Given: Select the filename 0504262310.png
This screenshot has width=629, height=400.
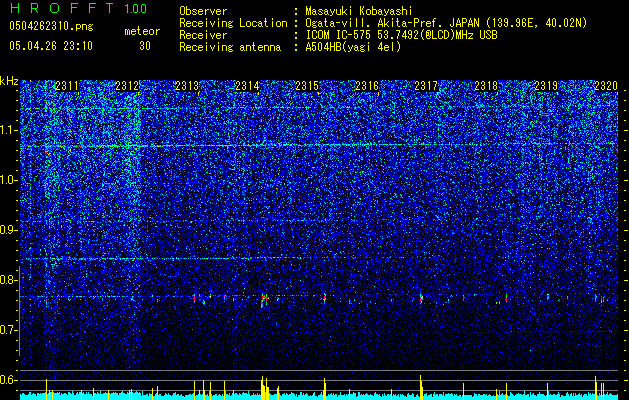Looking at the screenshot, I should 51,26.
